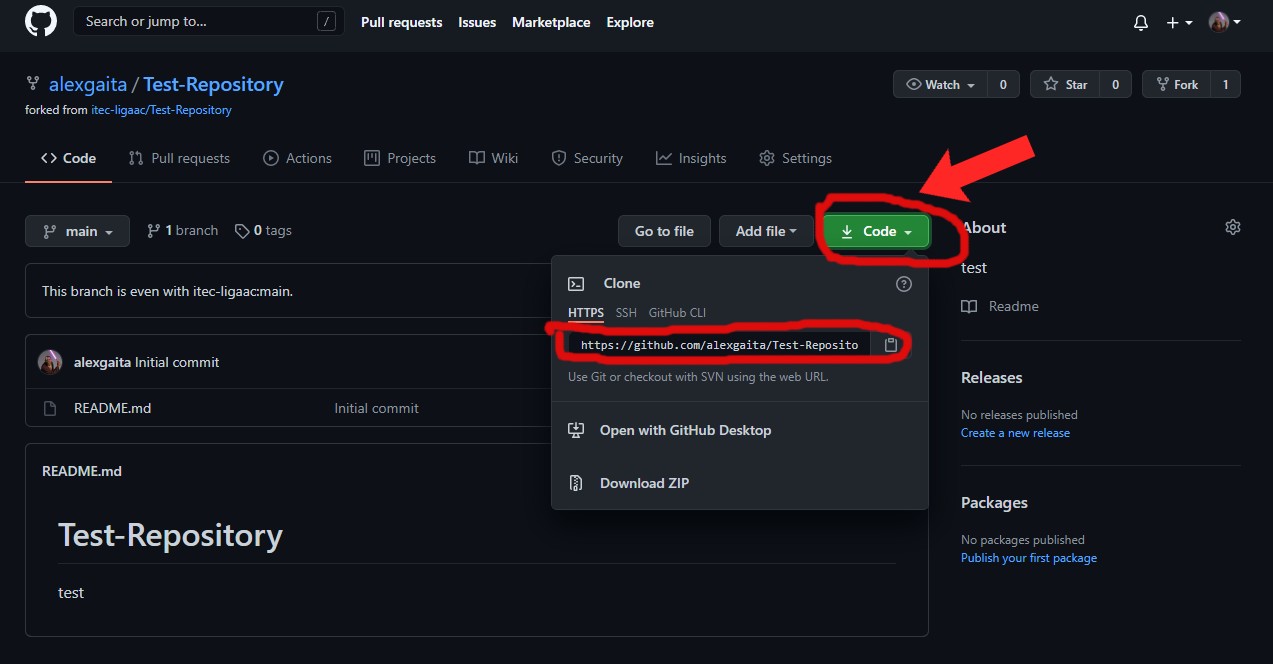Open the user avatar menu
Screen dimensions: 1273x664
point(1224,22)
